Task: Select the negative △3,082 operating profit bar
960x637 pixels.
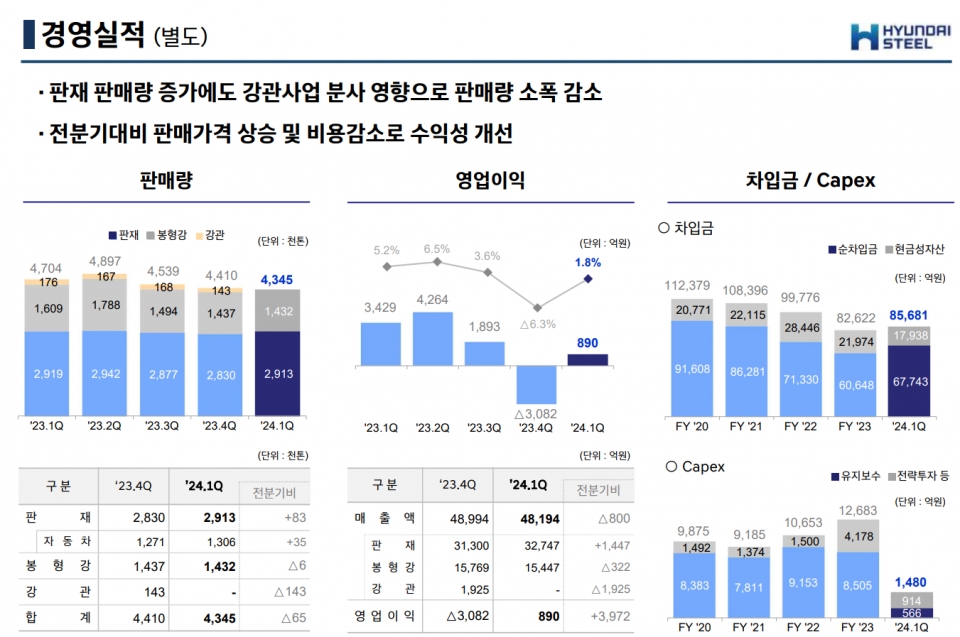Action: point(537,384)
